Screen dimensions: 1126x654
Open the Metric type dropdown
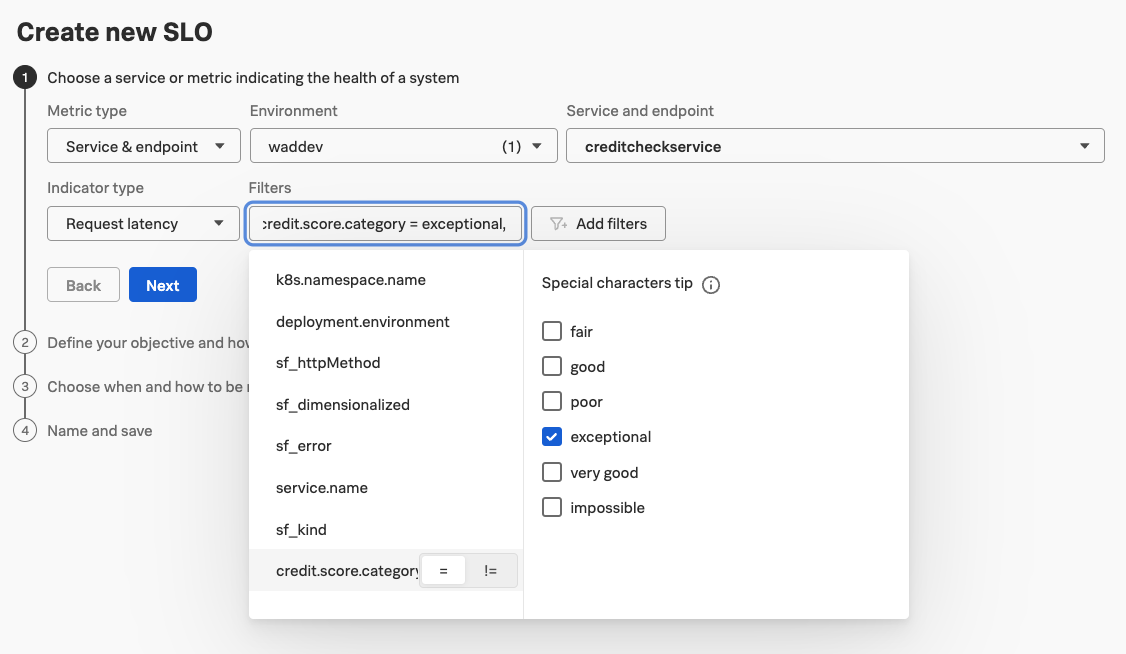143,145
